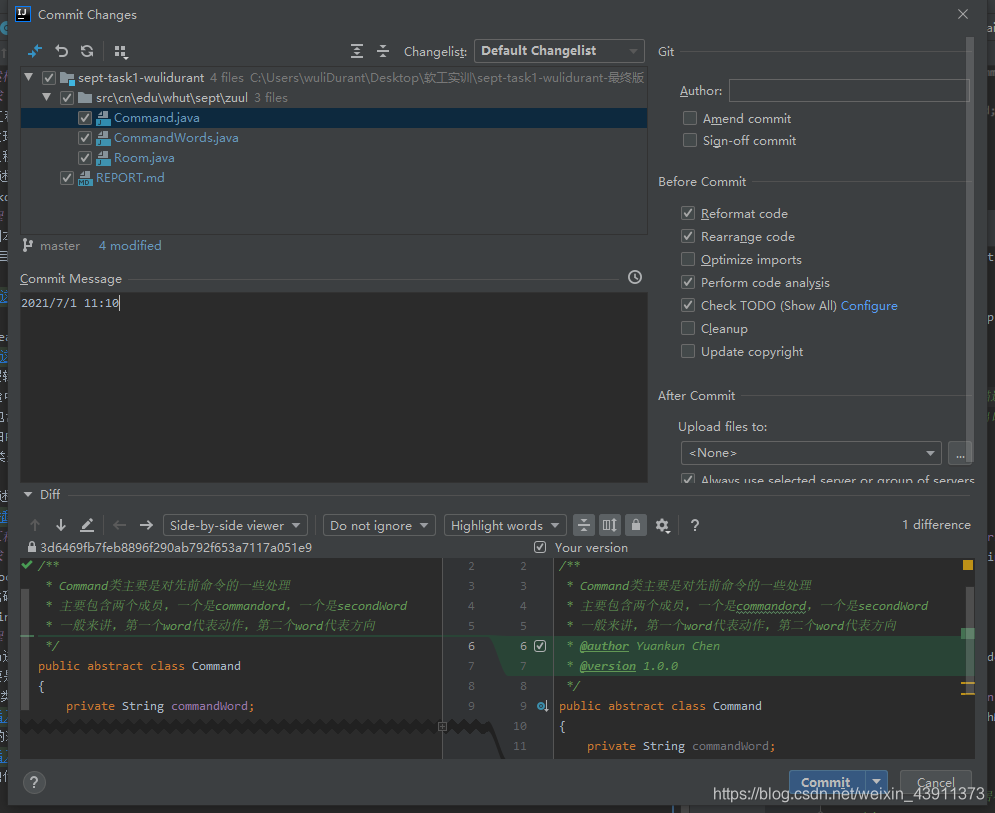Open Upload files to <None> dropdown
Viewport: 995px width, 813px height.
point(811,453)
